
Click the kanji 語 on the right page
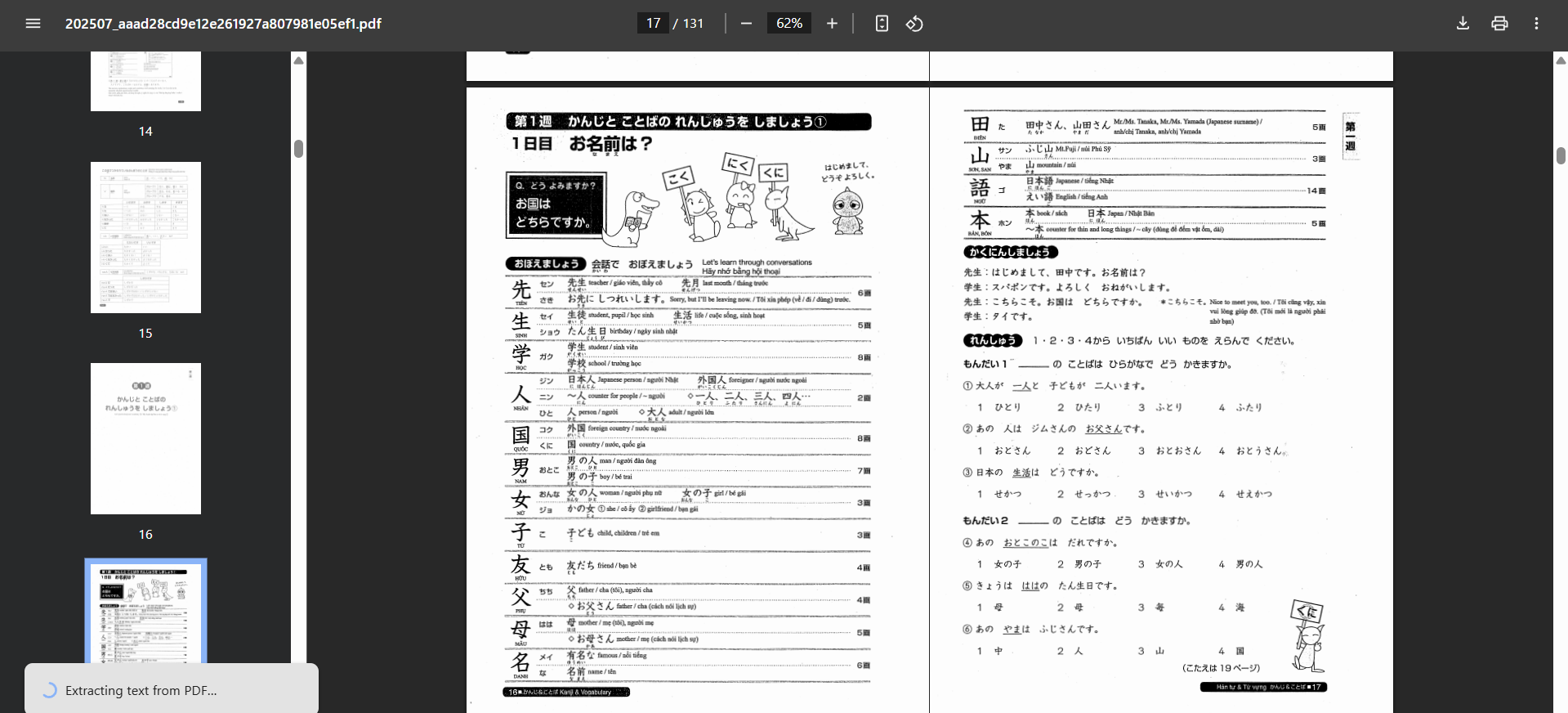(980, 188)
